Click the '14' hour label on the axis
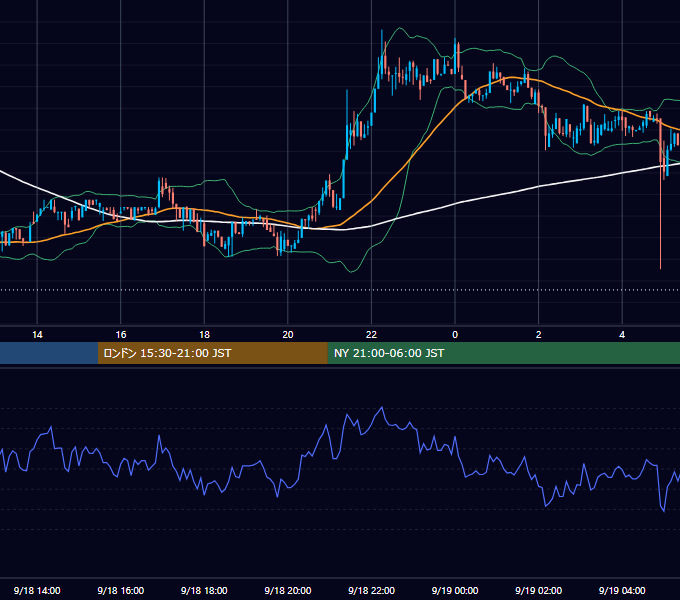This screenshot has width=680, height=600. tap(37, 335)
